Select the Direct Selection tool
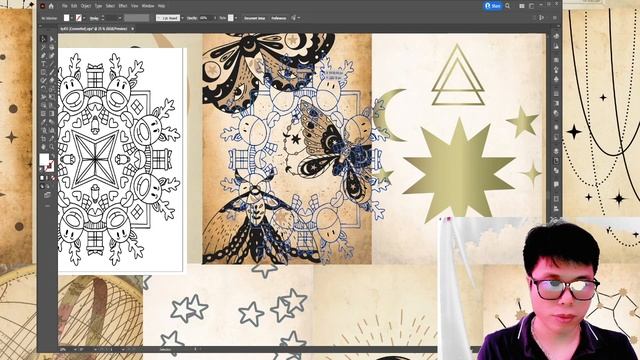 coord(52,39)
